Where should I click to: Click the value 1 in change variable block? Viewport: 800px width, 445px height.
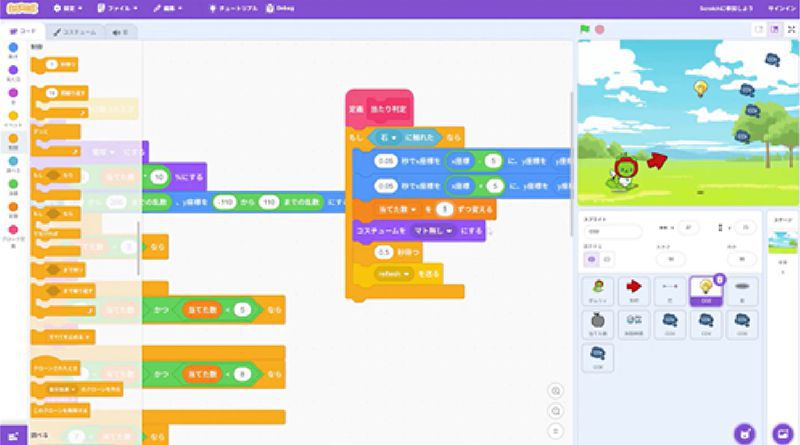444,209
